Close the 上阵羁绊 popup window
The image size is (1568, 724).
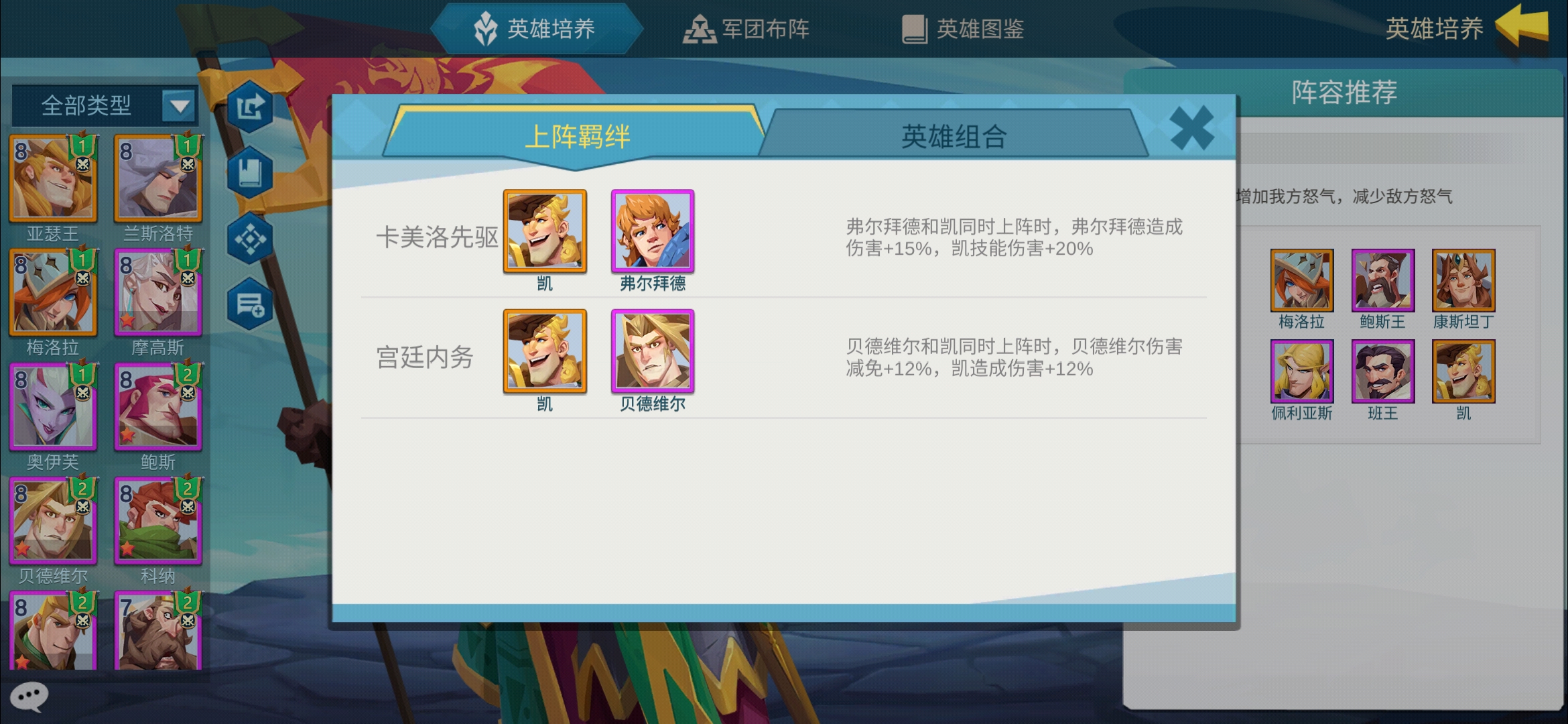[1191, 127]
